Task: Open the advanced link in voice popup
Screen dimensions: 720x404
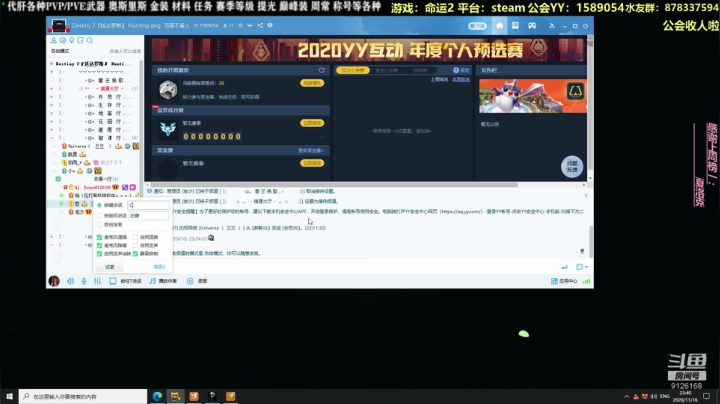Action: click(x=159, y=267)
